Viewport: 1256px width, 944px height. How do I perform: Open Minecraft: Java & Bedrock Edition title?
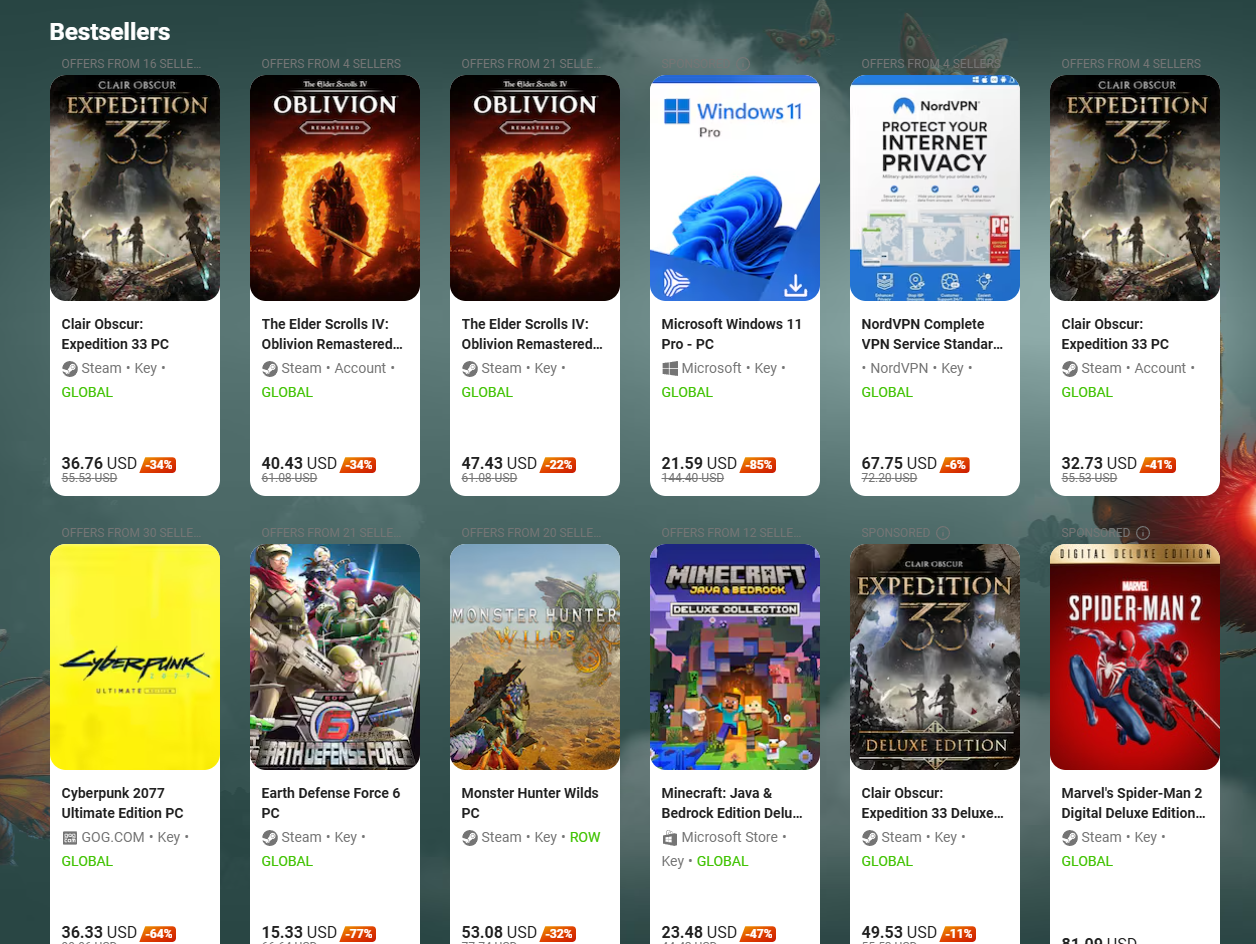(732, 803)
